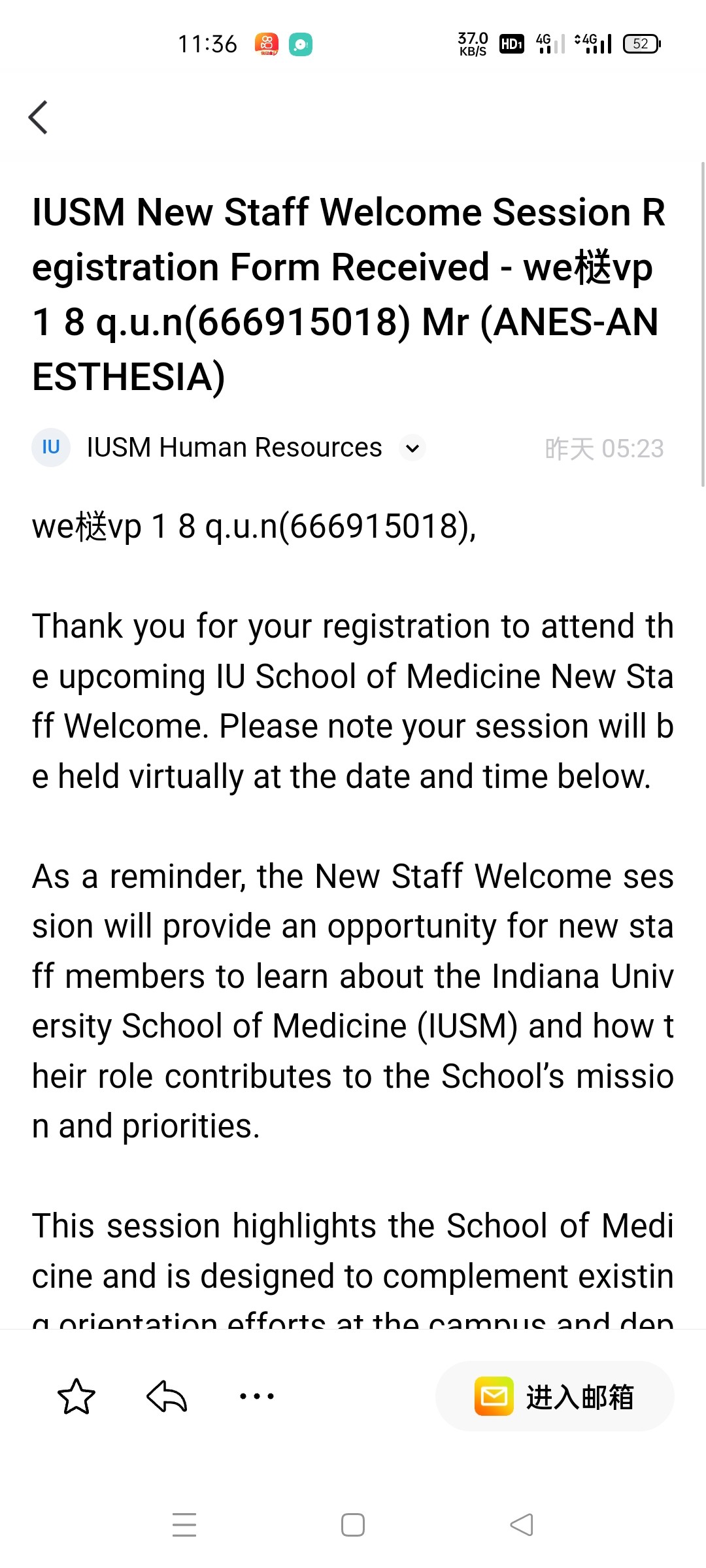Open Android recent apps menu button
This screenshot has width=706, height=1568.
184,1525
